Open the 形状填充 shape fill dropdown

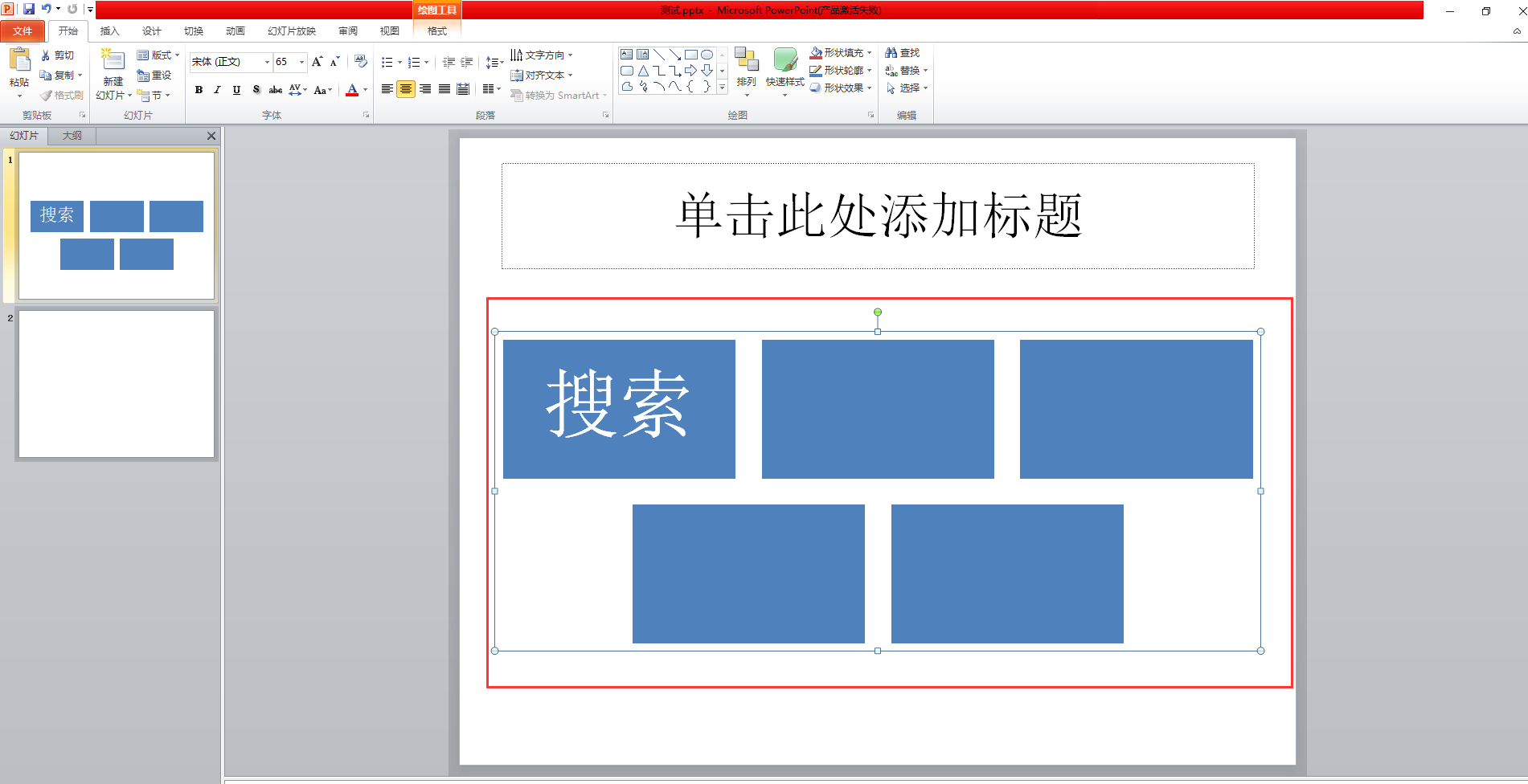point(841,53)
